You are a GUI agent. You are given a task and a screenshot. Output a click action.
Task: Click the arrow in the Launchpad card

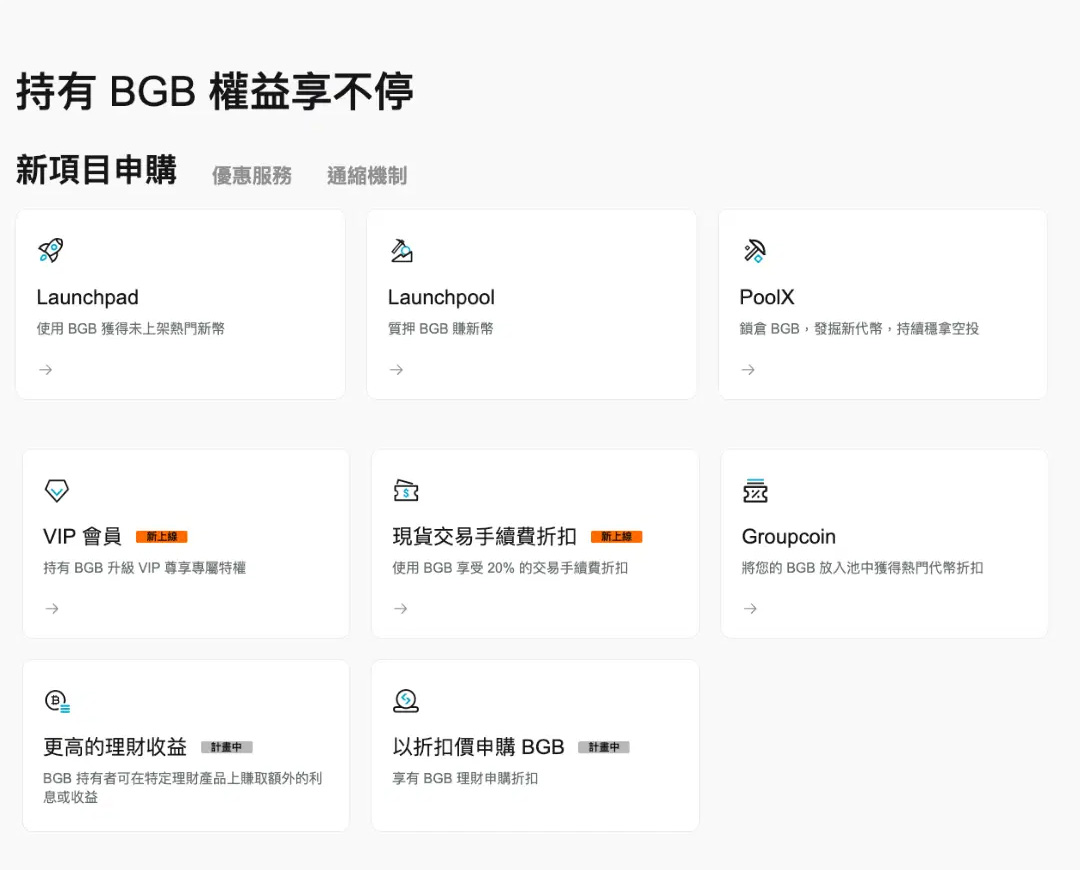[x=45, y=370]
